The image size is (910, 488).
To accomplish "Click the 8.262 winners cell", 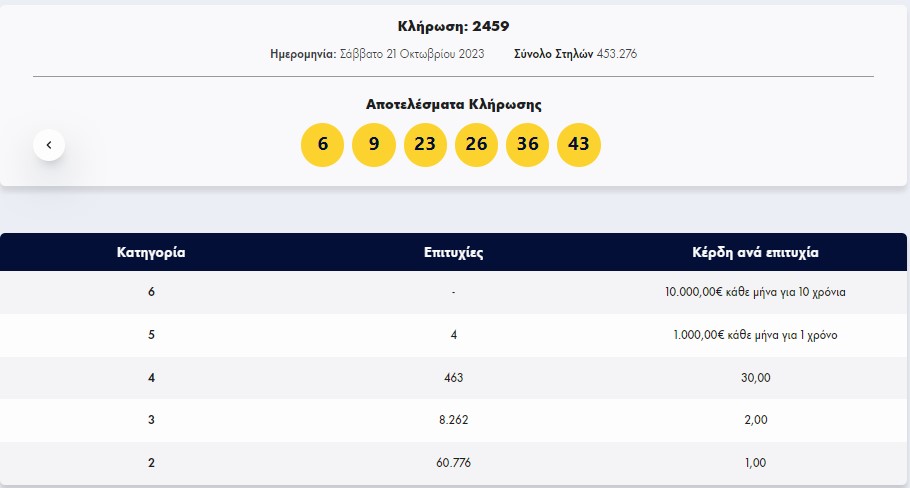I will (454, 420).
